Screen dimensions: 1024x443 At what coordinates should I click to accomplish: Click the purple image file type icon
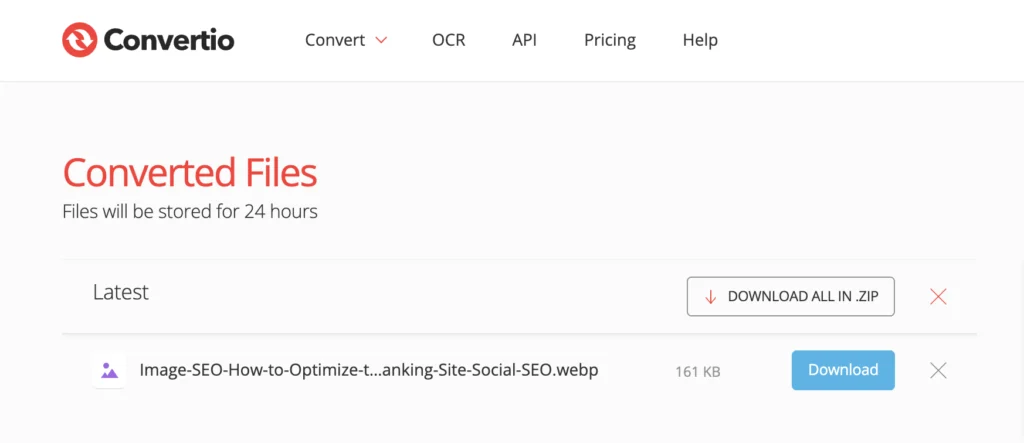click(x=109, y=371)
